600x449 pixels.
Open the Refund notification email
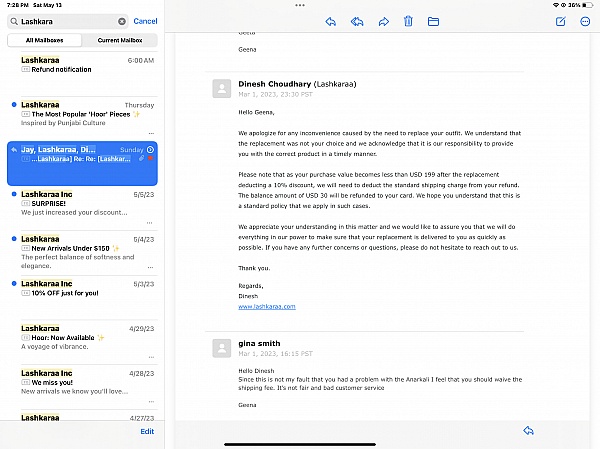[x=85, y=65]
